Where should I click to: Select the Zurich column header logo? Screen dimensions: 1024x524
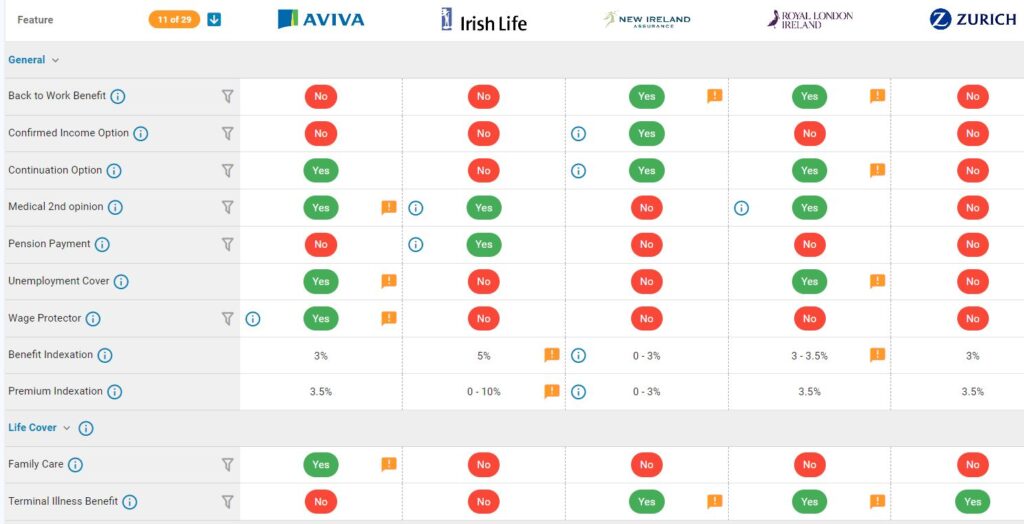(x=972, y=19)
